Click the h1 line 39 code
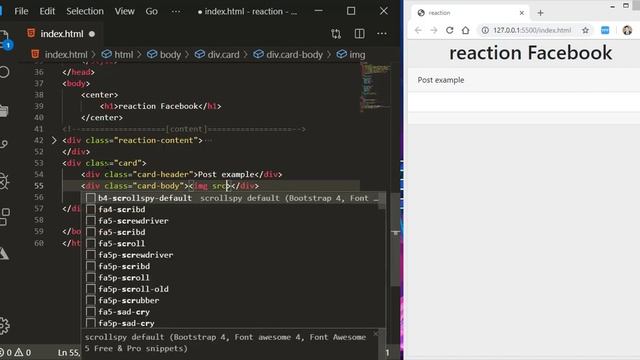The height and width of the screenshot is (360, 640). tap(160, 106)
